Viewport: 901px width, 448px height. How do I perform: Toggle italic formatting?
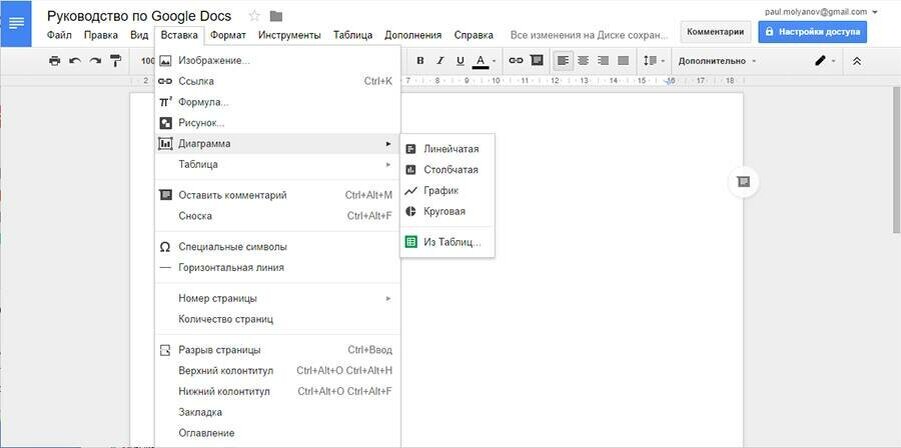(440, 60)
